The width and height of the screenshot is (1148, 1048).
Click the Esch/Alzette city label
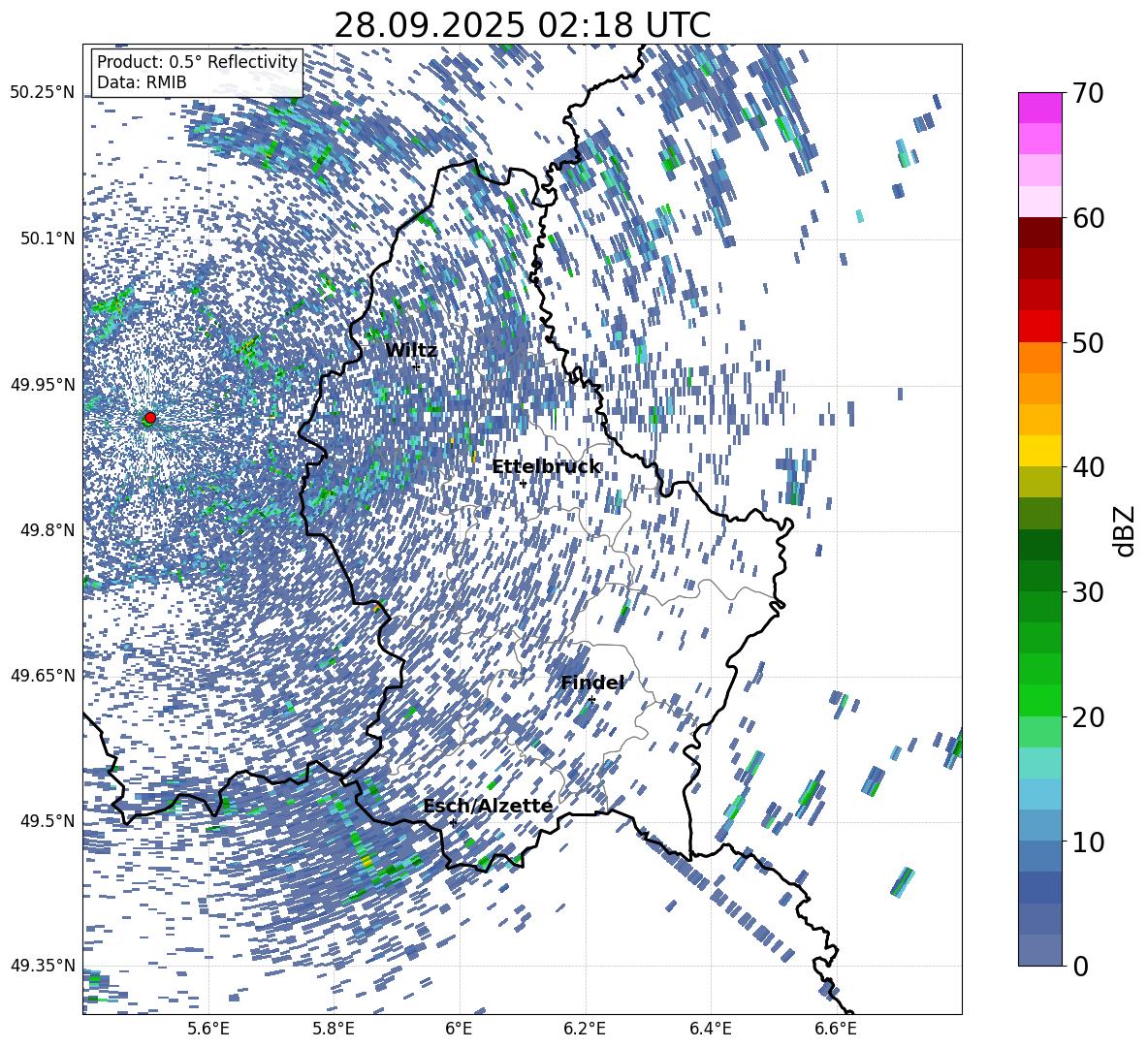point(488,806)
